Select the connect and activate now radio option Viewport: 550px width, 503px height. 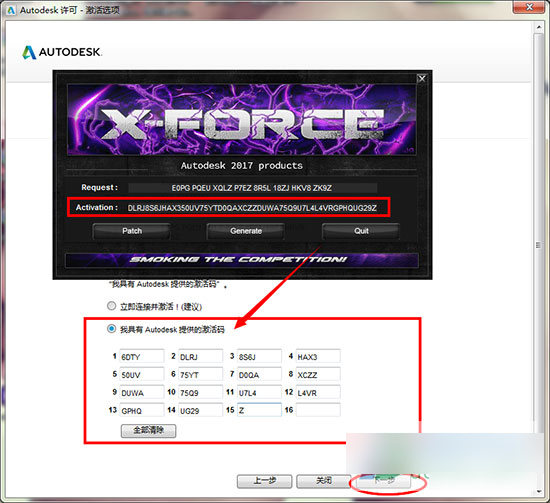tap(111, 306)
